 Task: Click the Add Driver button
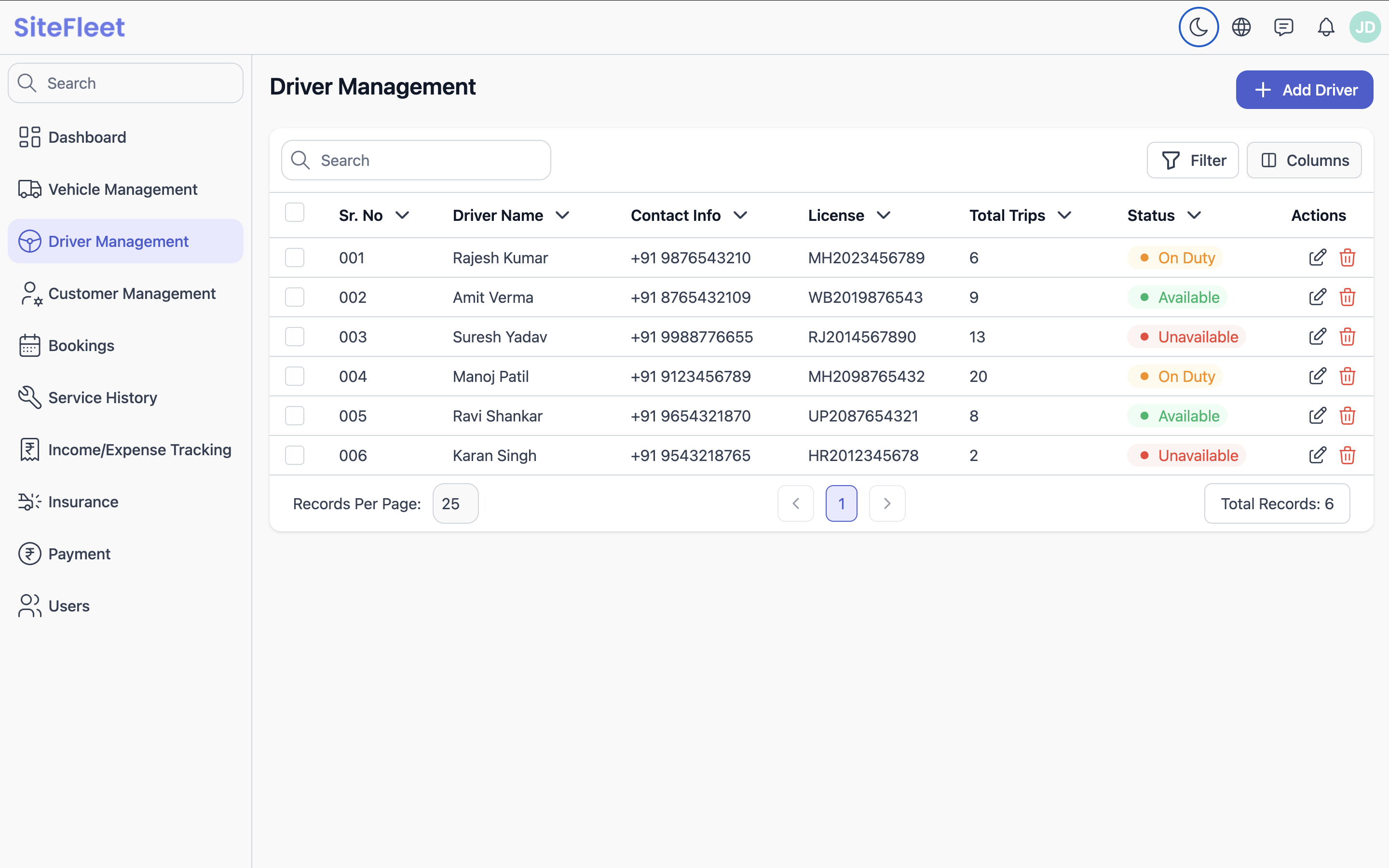pyautogui.click(x=1304, y=90)
